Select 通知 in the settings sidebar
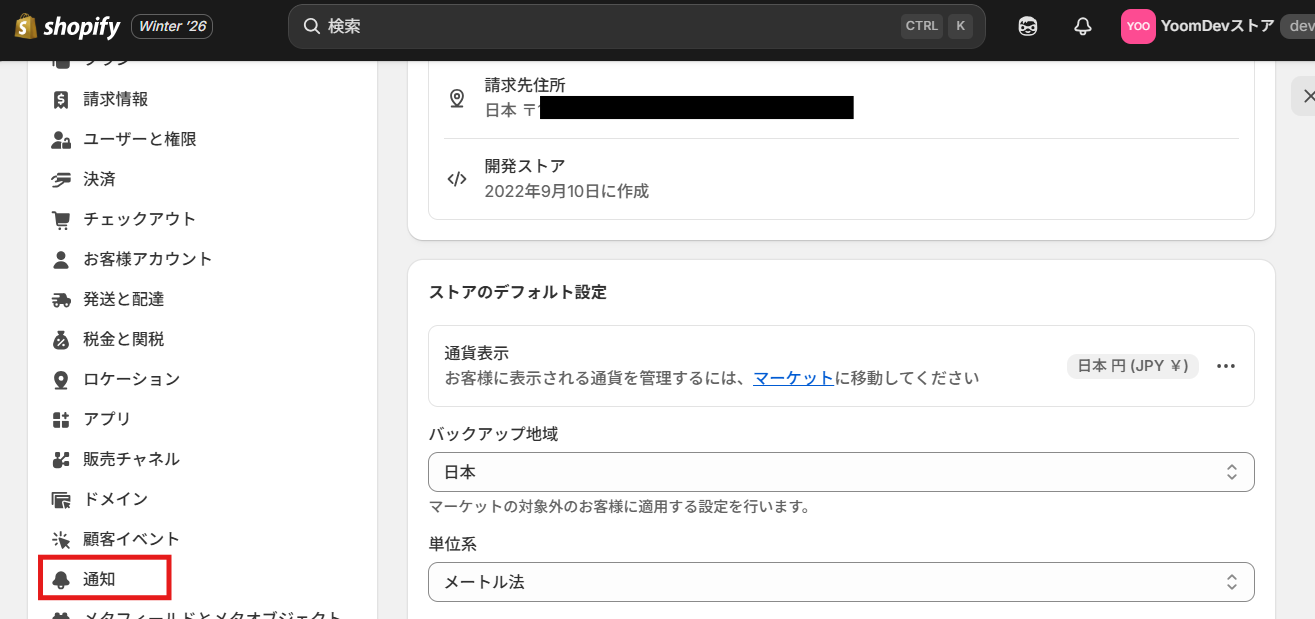The height and width of the screenshot is (619, 1315). pyautogui.click(x=100, y=579)
